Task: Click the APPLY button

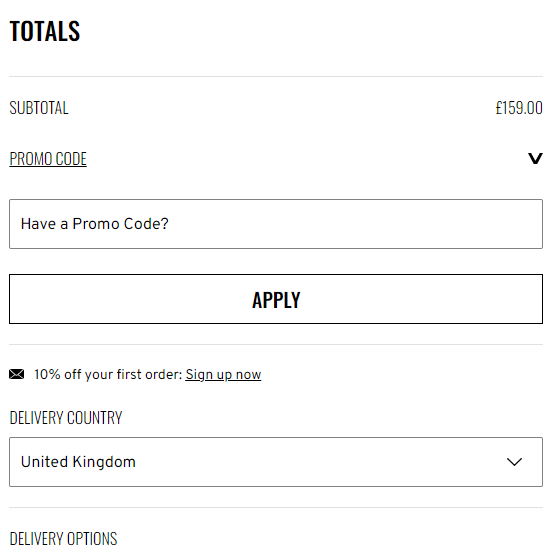Action: [x=276, y=299]
